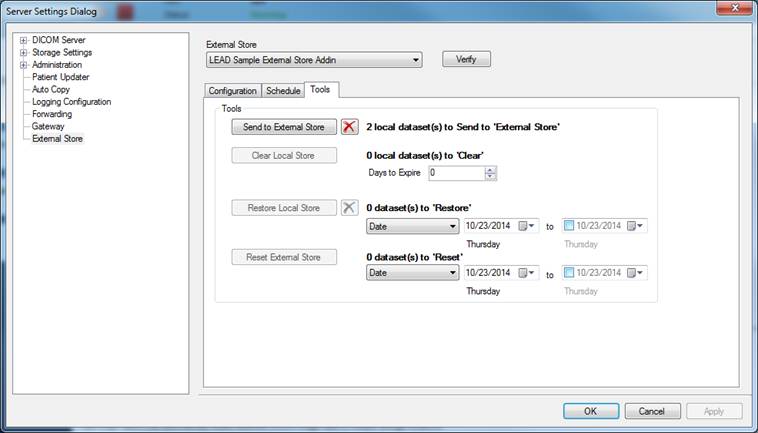Enable the Restore end date checkbox

pyautogui.click(x=568, y=226)
